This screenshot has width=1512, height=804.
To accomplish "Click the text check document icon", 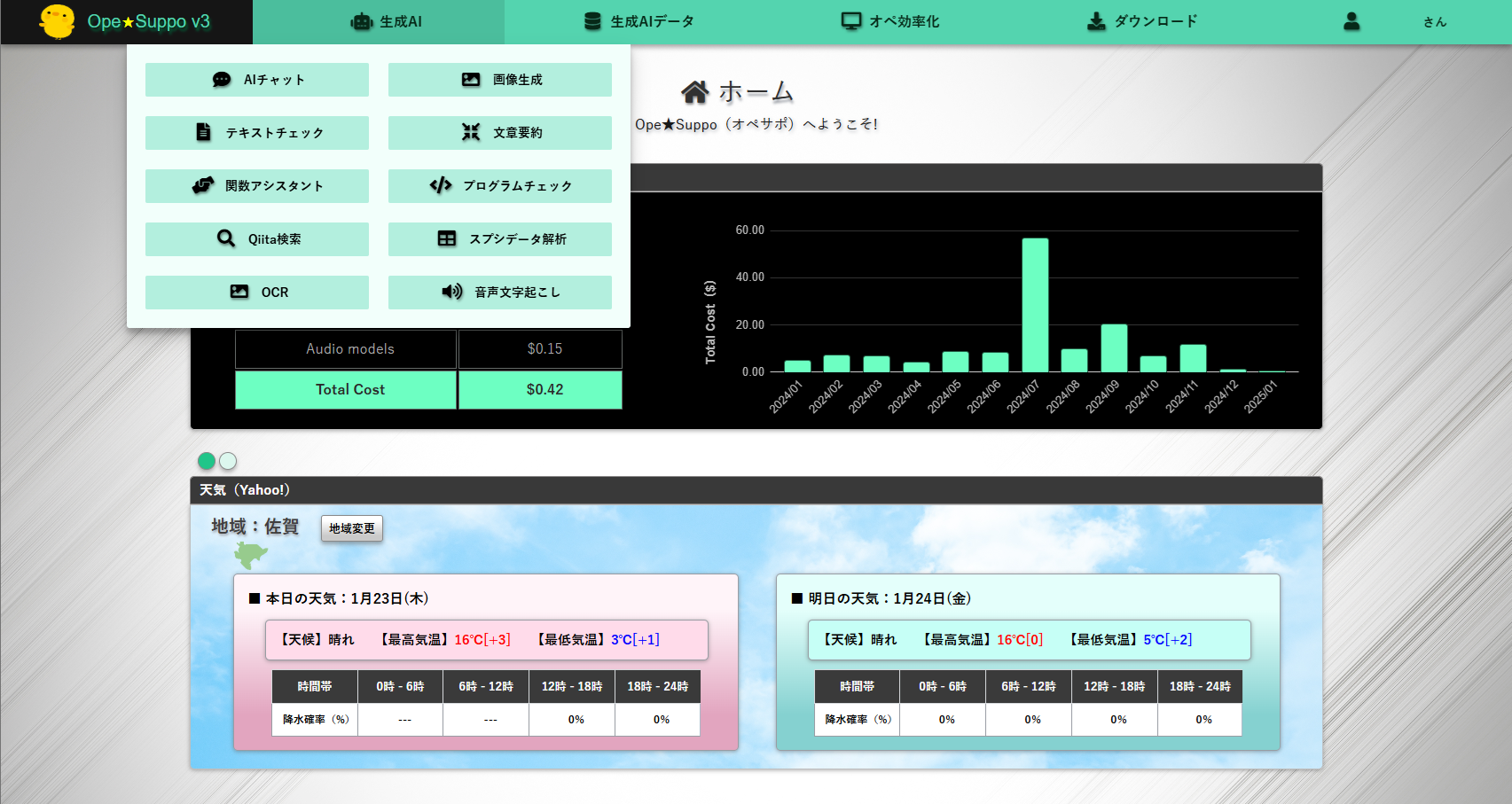I will pyautogui.click(x=203, y=132).
